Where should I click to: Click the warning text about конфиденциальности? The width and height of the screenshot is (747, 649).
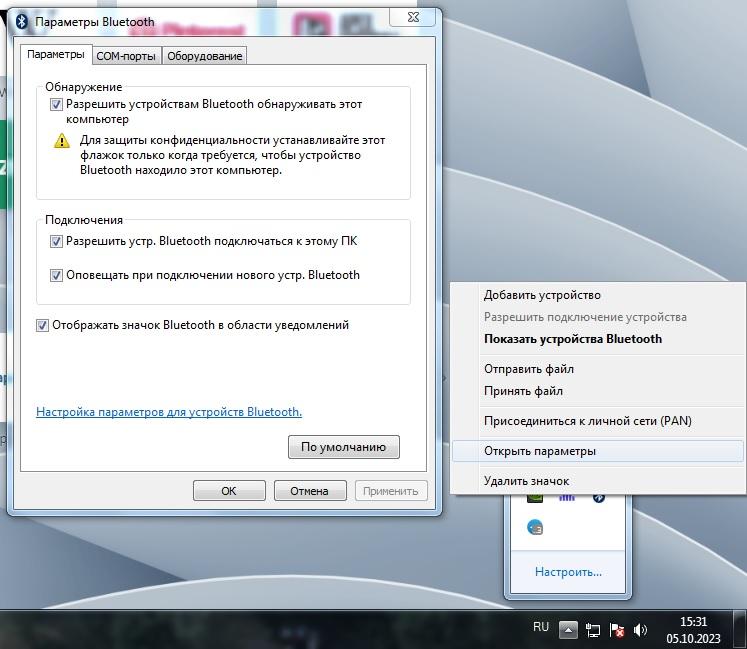click(x=232, y=155)
